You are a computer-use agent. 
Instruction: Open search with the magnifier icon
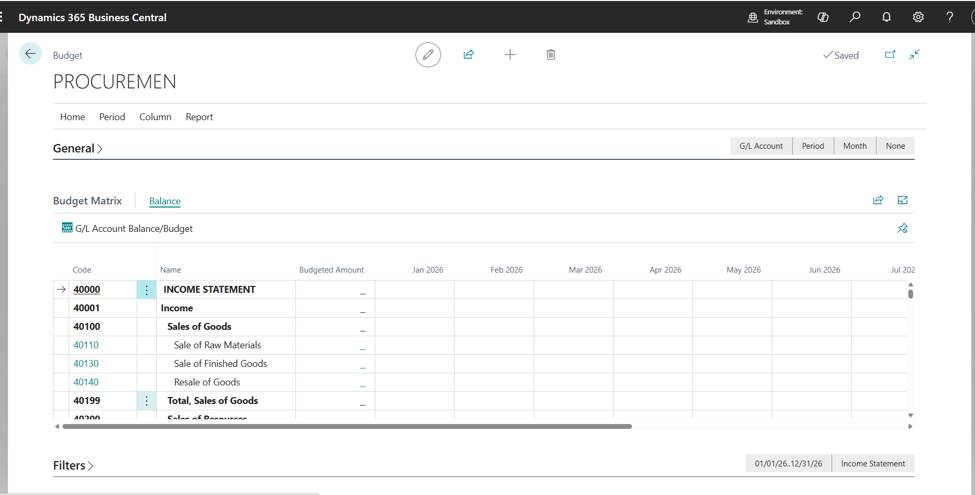pyautogui.click(x=855, y=17)
